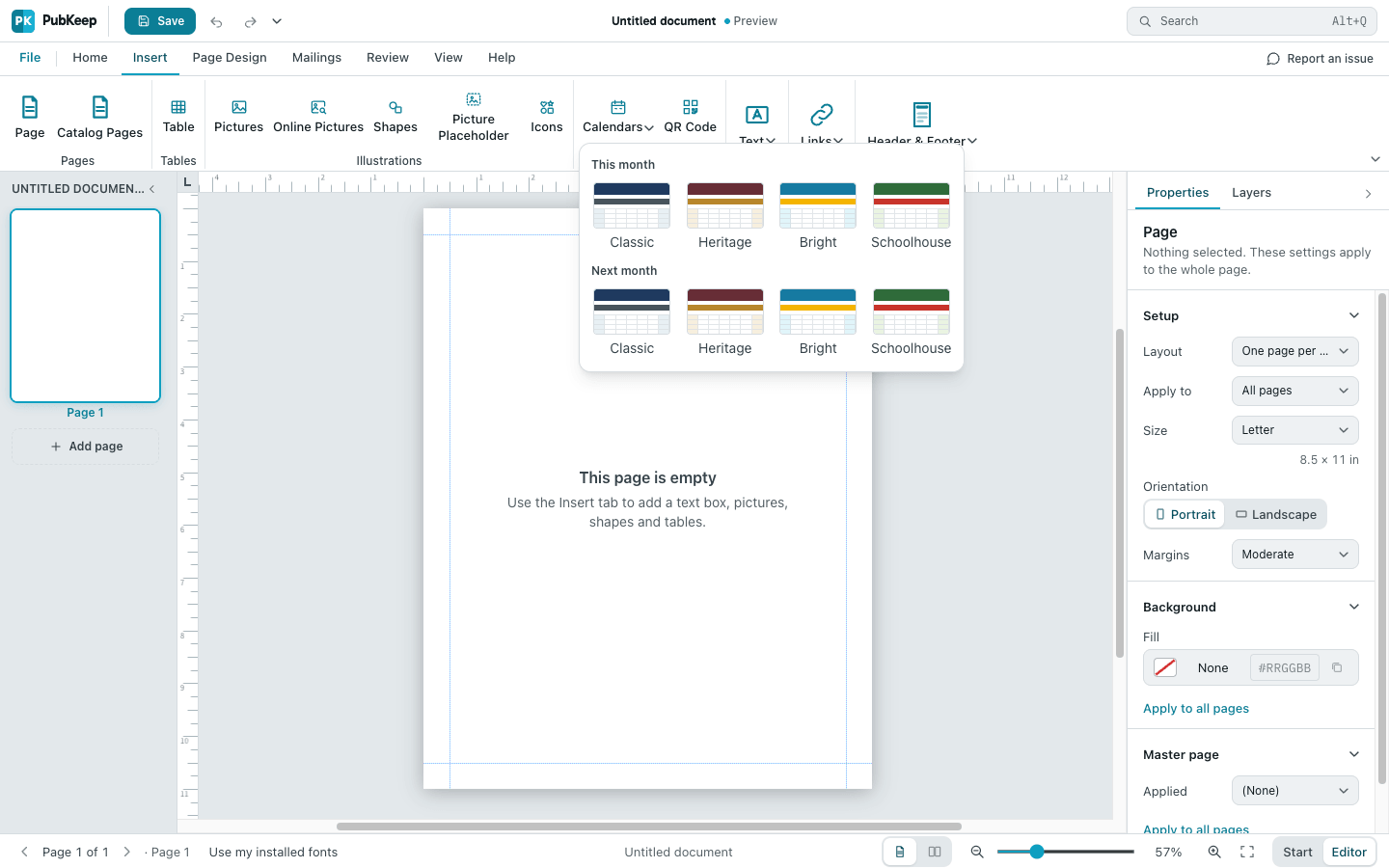The image size is (1389, 868).
Task: Click the Save button
Action: [x=160, y=21]
